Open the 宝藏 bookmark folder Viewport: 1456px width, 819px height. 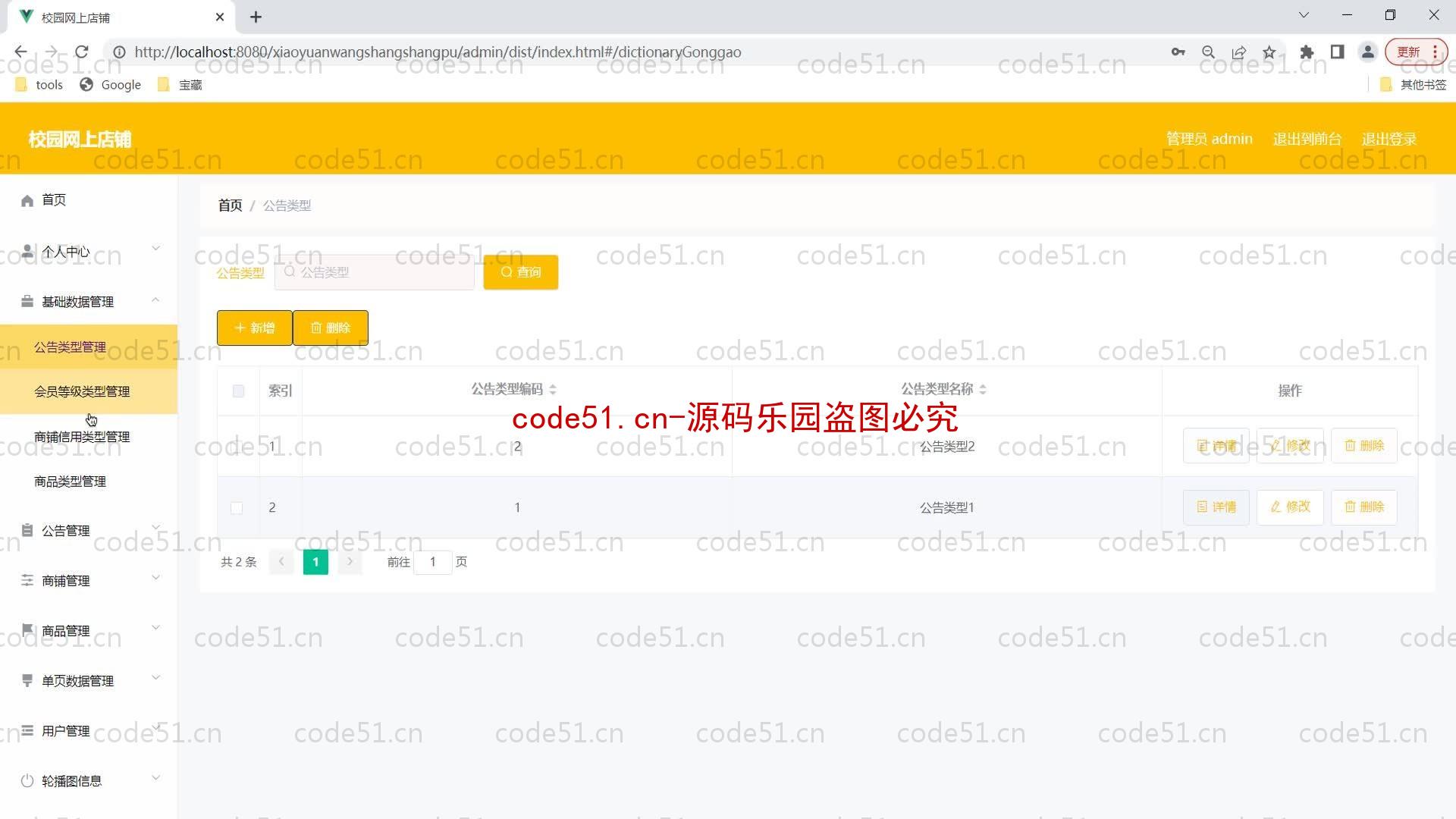[180, 85]
